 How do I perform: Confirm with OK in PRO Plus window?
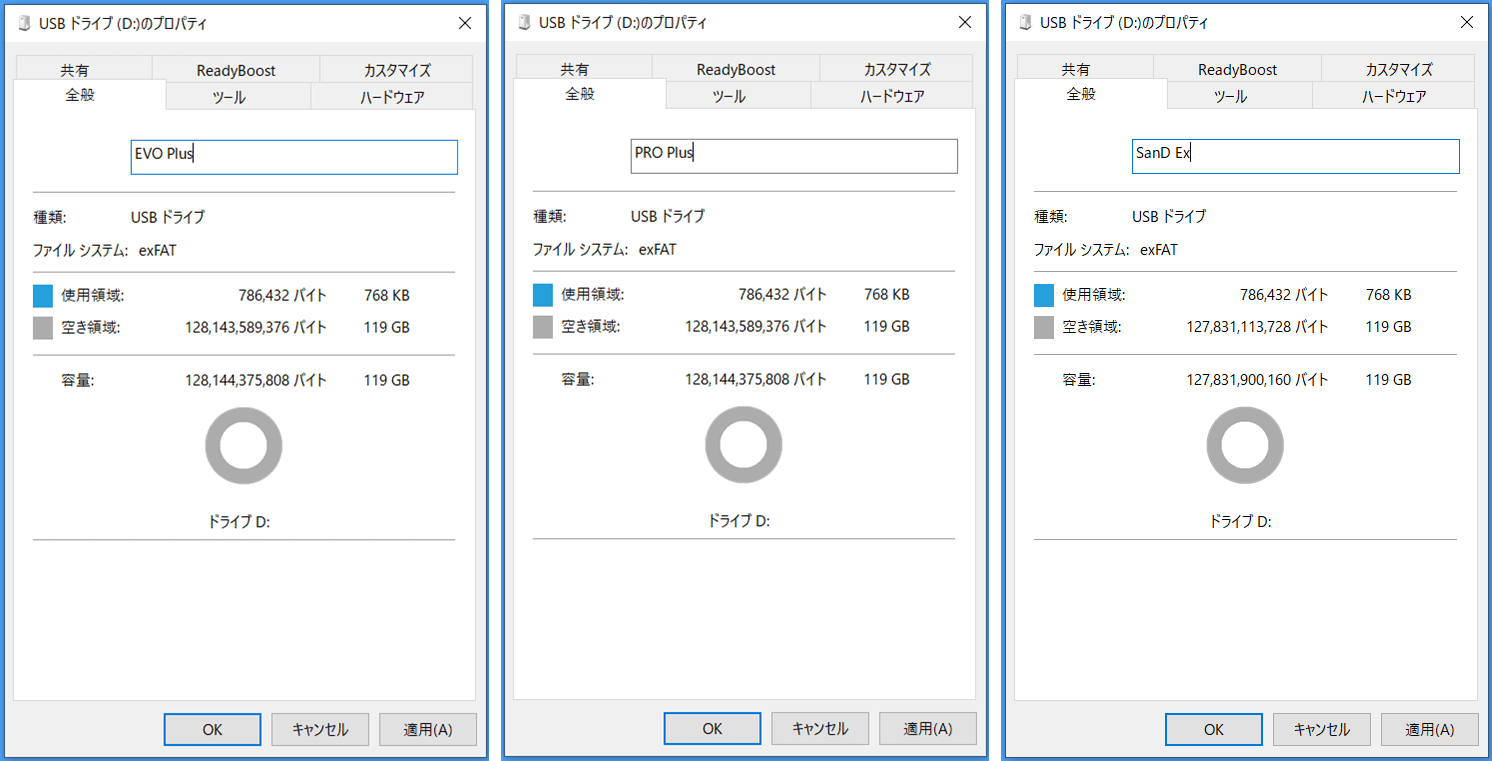[712, 729]
